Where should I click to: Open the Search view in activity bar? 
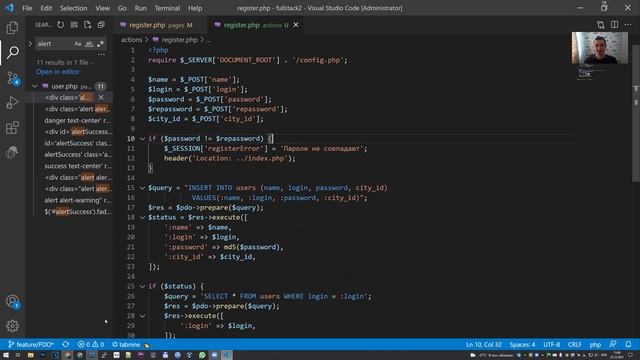pyautogui.click(x=12, y=52)
